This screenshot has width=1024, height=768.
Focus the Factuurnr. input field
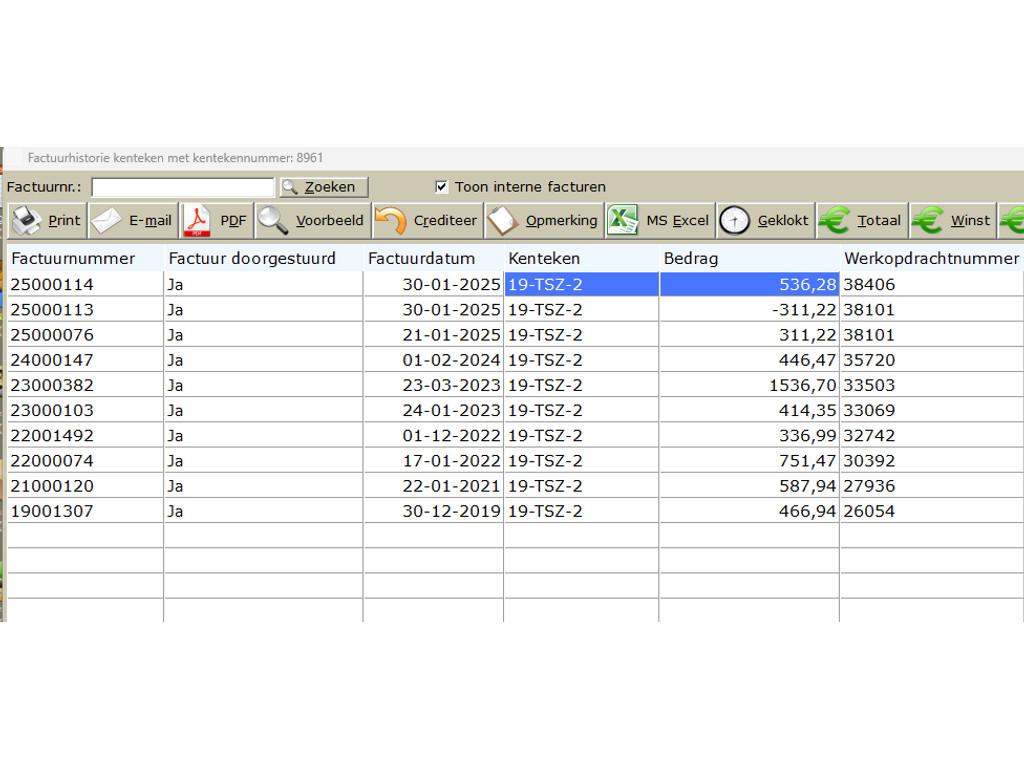[x=182, y=187]
